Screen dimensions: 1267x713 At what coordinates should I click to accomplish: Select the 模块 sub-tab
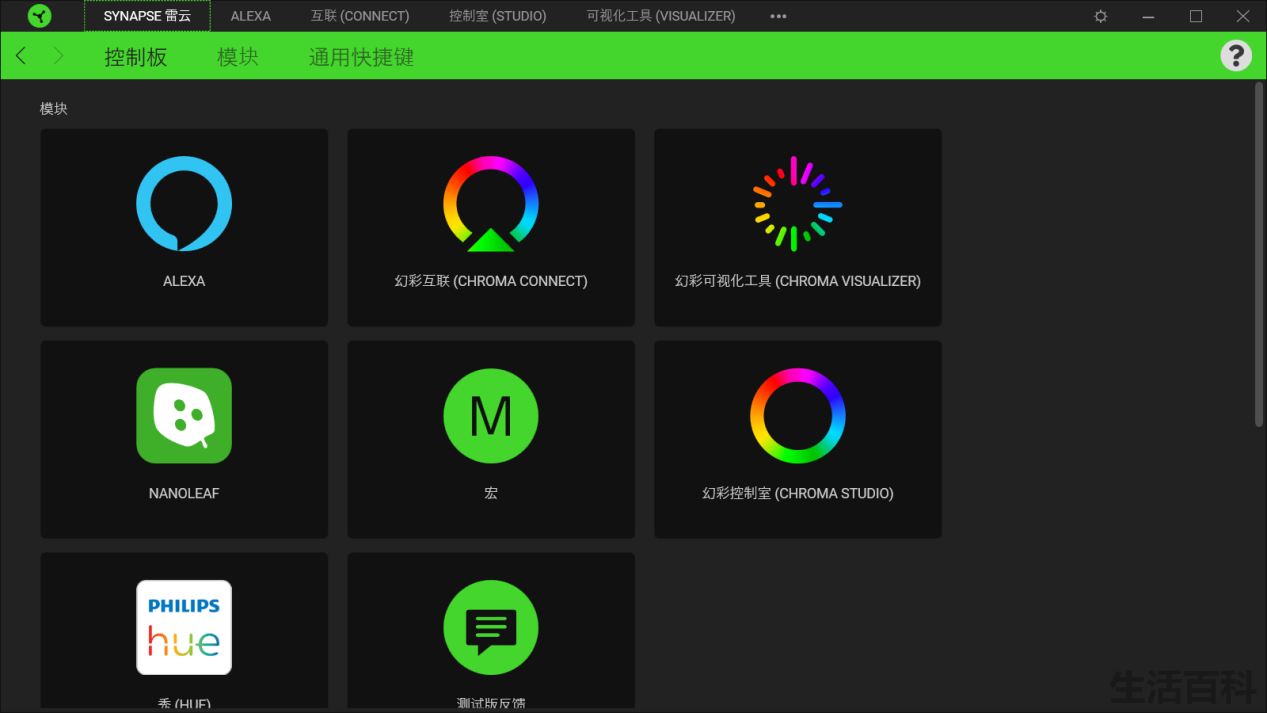[238, 57]
